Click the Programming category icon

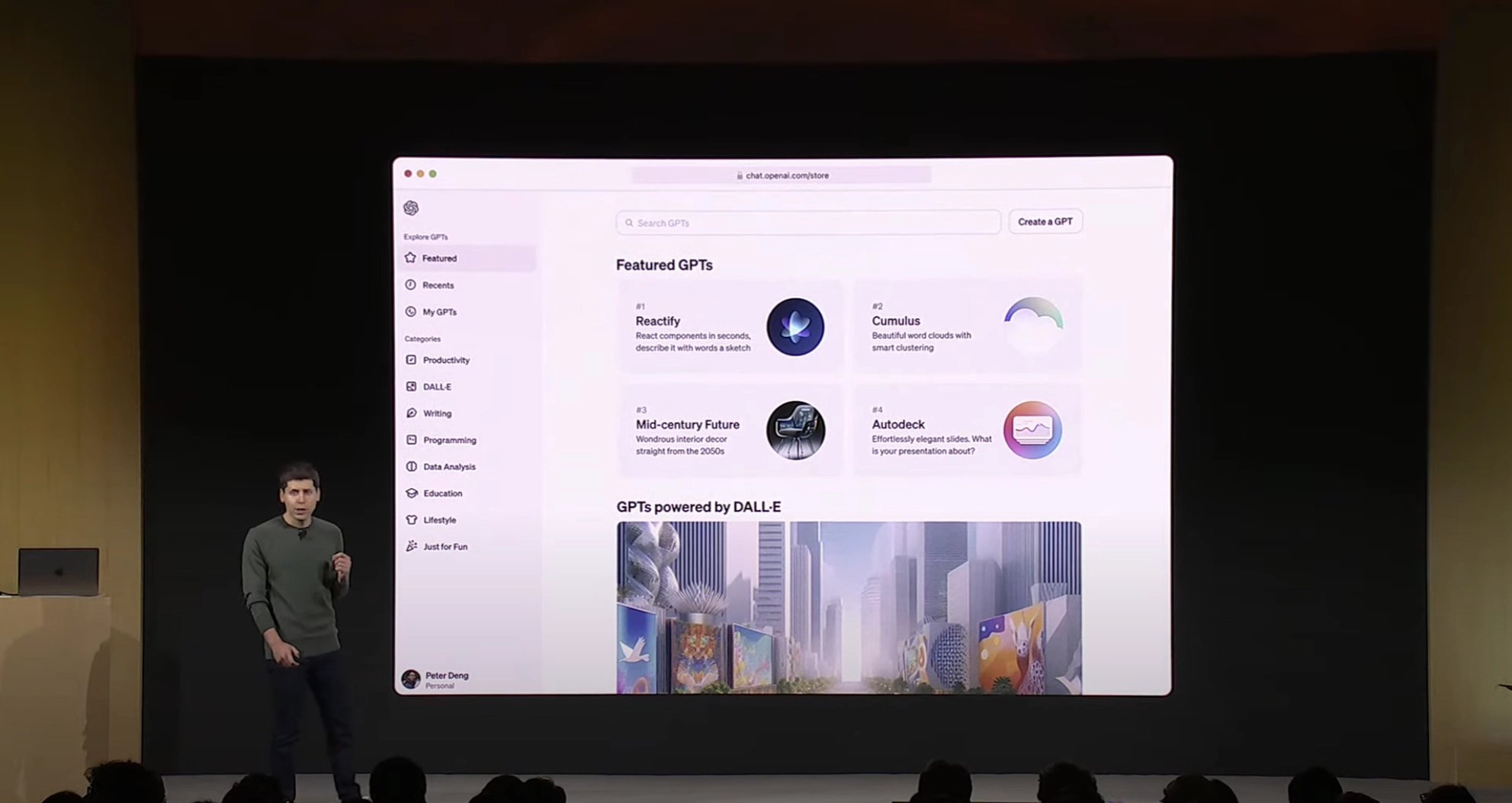412,440
